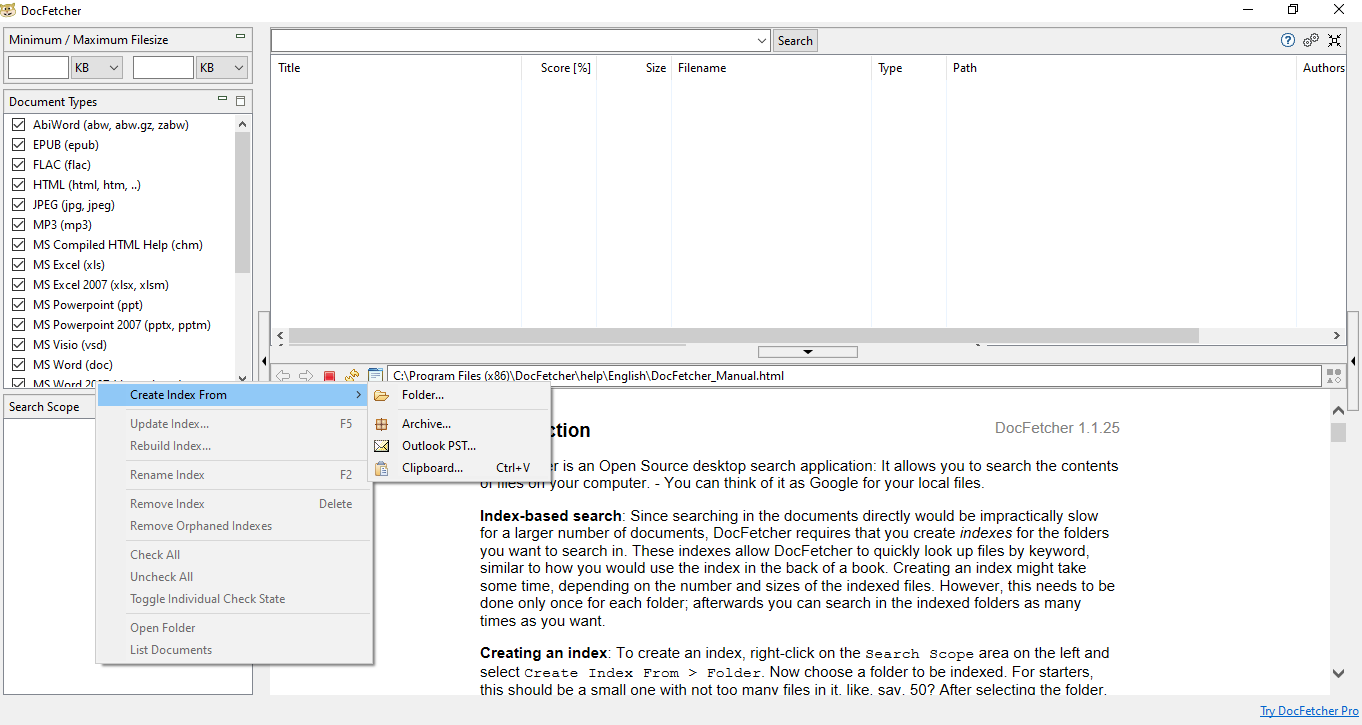1362x725 pixels.
Task: Toggle the HTML document type checkbox
Action: click(x=18, y=185)
